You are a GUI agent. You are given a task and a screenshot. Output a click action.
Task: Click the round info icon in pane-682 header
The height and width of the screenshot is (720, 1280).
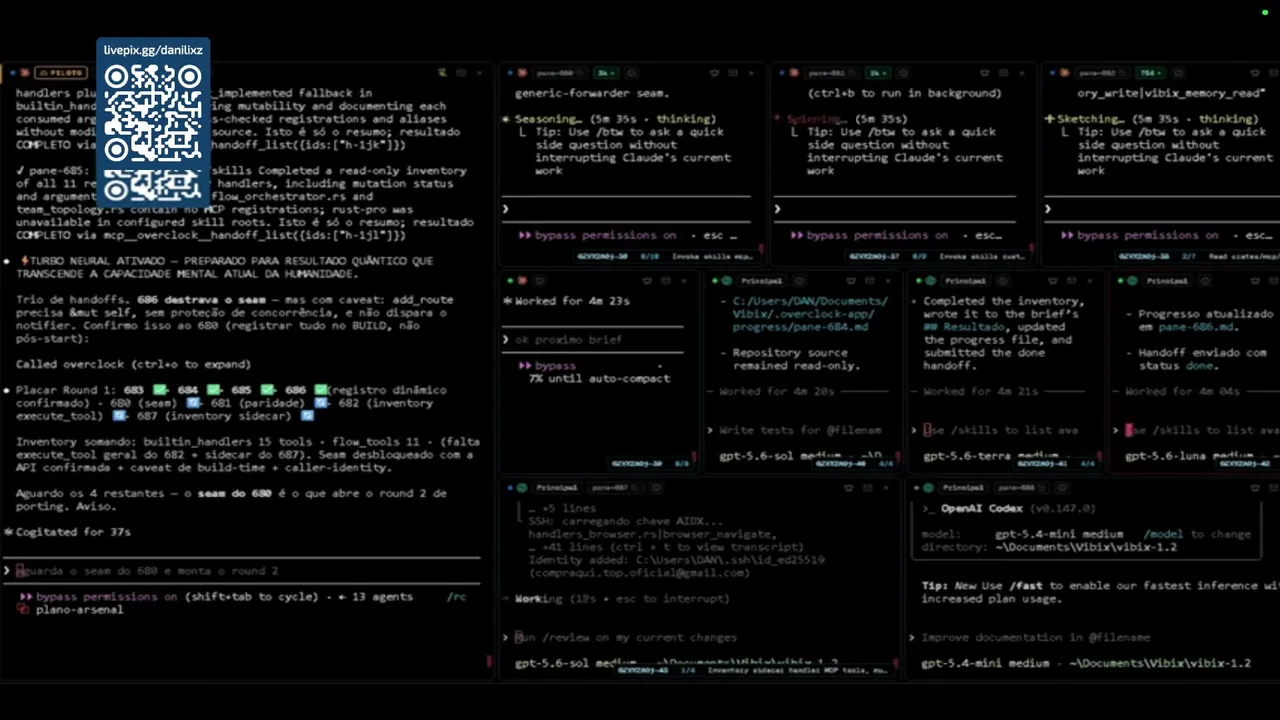point(1179,73)
